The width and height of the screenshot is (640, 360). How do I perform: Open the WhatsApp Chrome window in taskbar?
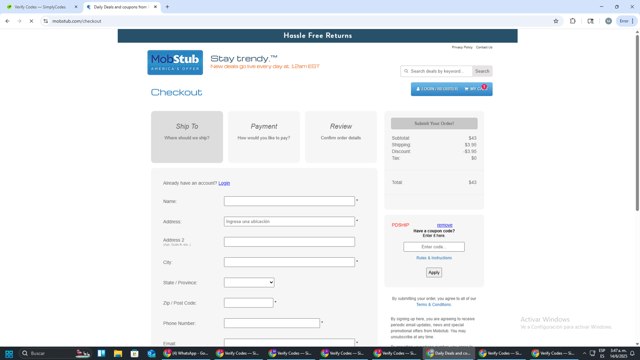tap(186, 353)
